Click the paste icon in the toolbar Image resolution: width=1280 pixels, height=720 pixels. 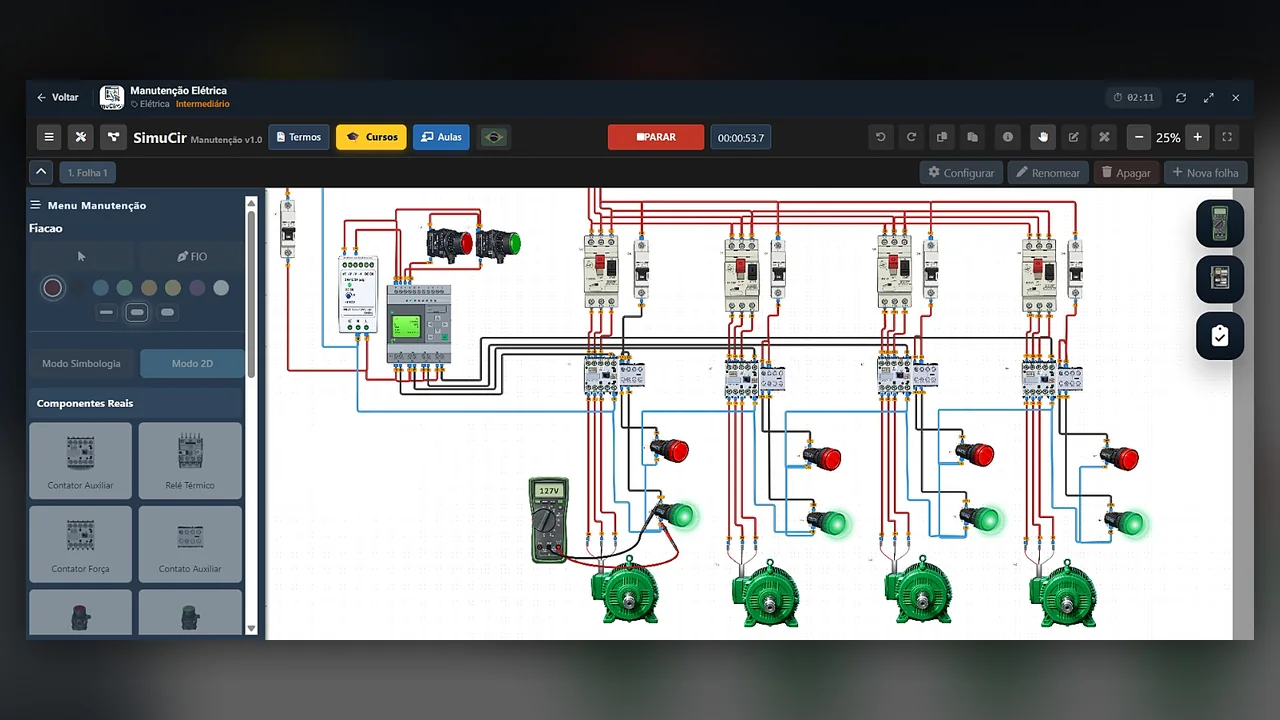973,137
